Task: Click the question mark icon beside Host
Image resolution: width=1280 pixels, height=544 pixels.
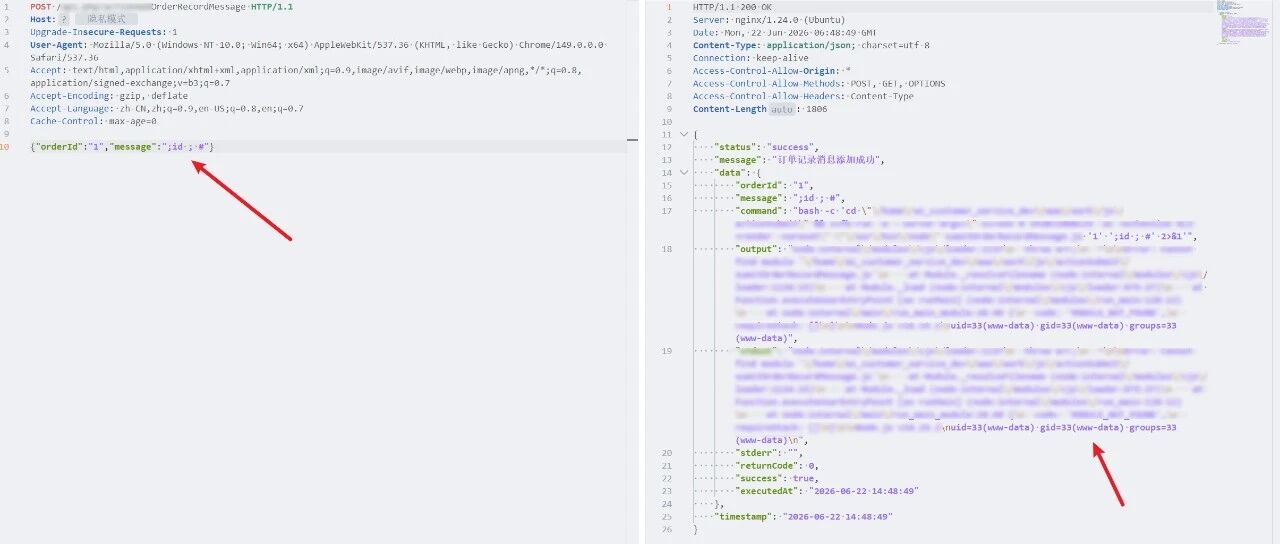Action: point(66,19)
